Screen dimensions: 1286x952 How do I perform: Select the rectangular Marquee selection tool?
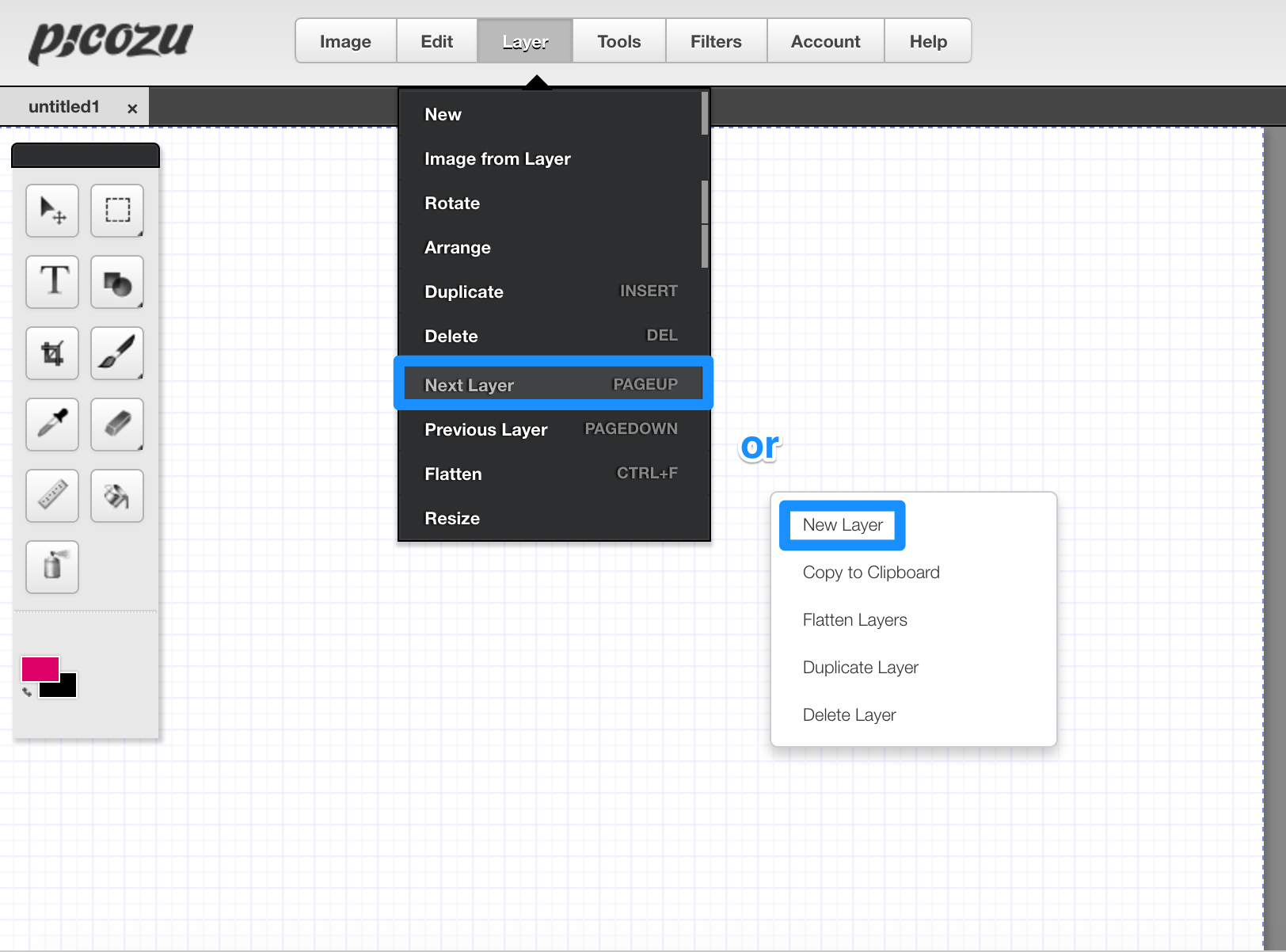[117, 211]
